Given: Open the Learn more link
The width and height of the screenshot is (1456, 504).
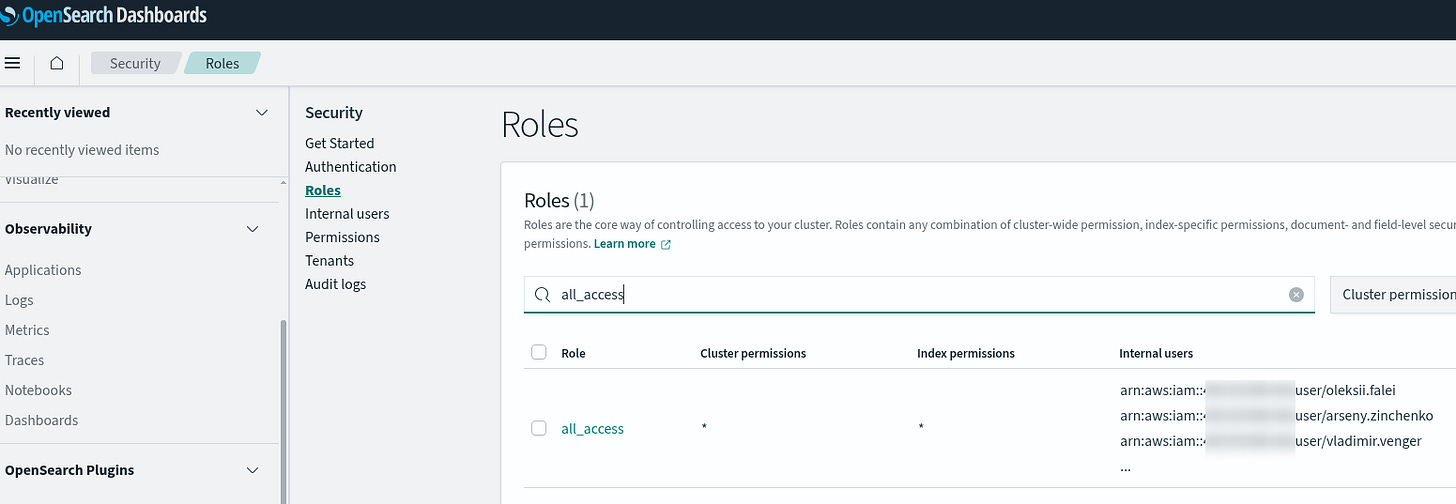Looking at the screenshot, I should click(x=624, y=244).
